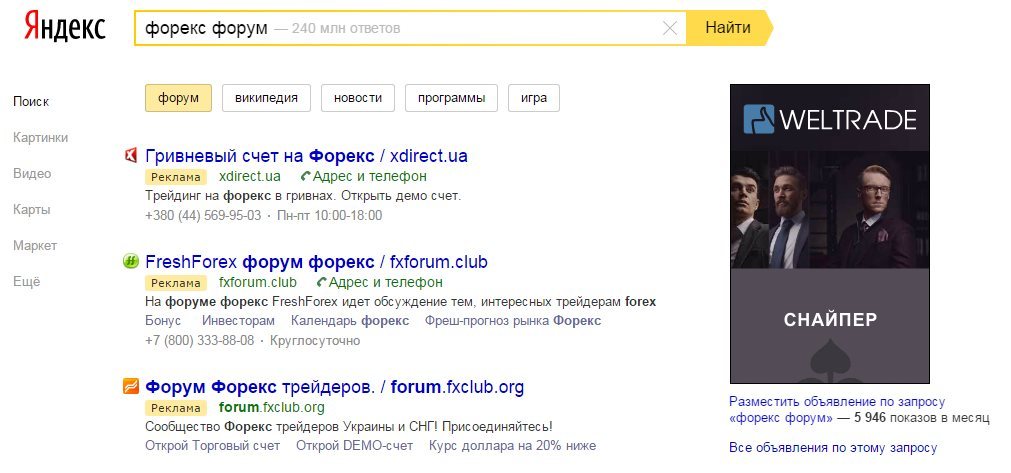
Task: Click the СНАЙПЕР caption in the banner
Action: [x=830, y=320]
